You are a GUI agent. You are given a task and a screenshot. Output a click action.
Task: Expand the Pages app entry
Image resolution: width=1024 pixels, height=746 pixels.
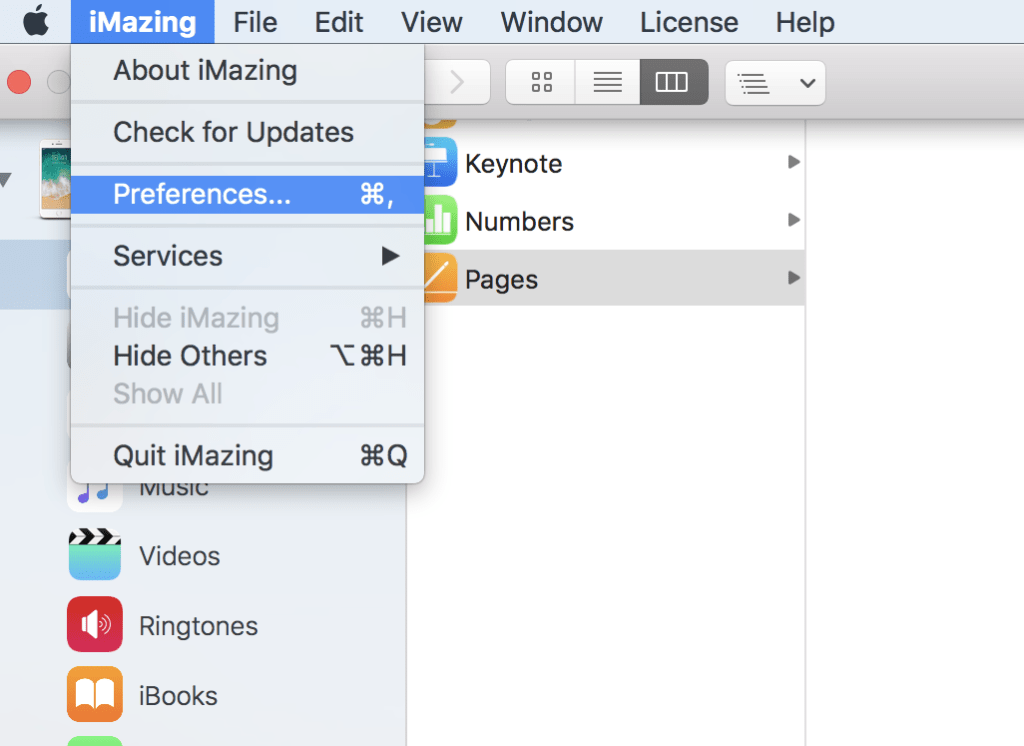tap(793, 279)
